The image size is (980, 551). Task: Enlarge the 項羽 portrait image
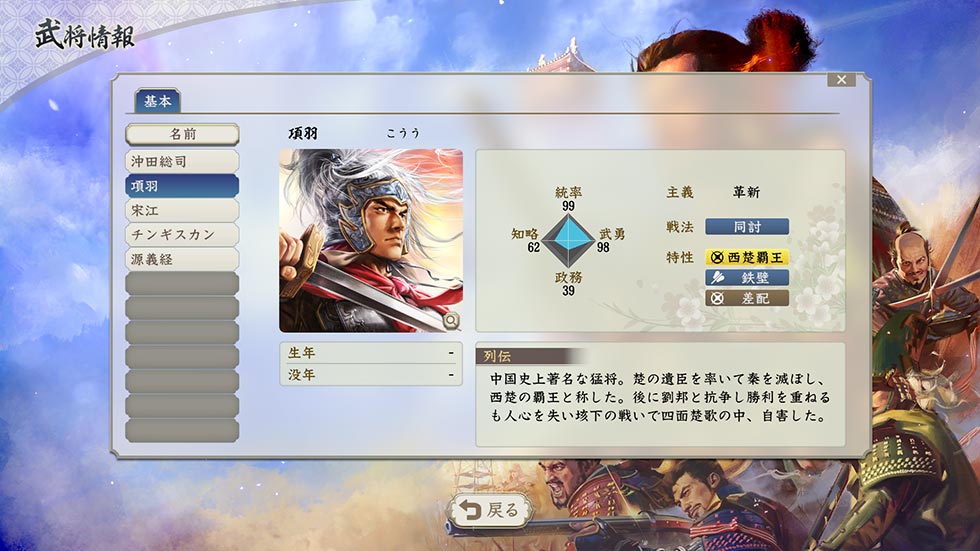[x=371, y=241]
